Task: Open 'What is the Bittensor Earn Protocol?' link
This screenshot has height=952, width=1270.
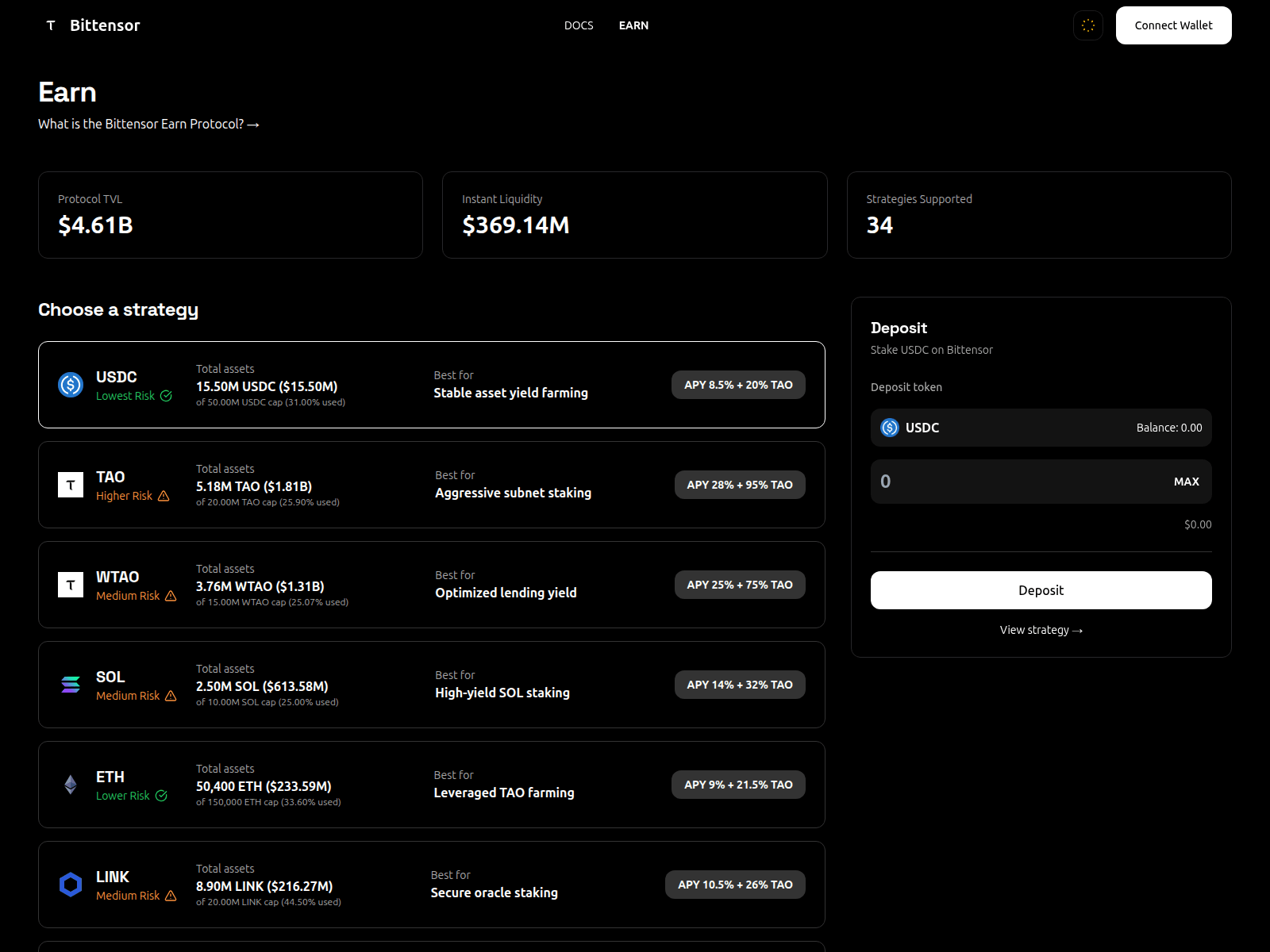Action: tap(148, 124)
